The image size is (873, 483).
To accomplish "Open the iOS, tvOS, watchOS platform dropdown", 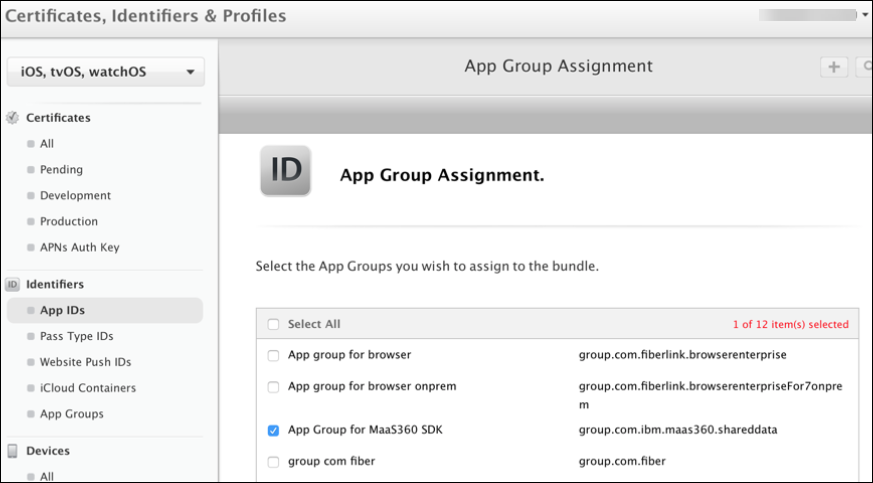I will pyautogui.click(x=105, y=72).
